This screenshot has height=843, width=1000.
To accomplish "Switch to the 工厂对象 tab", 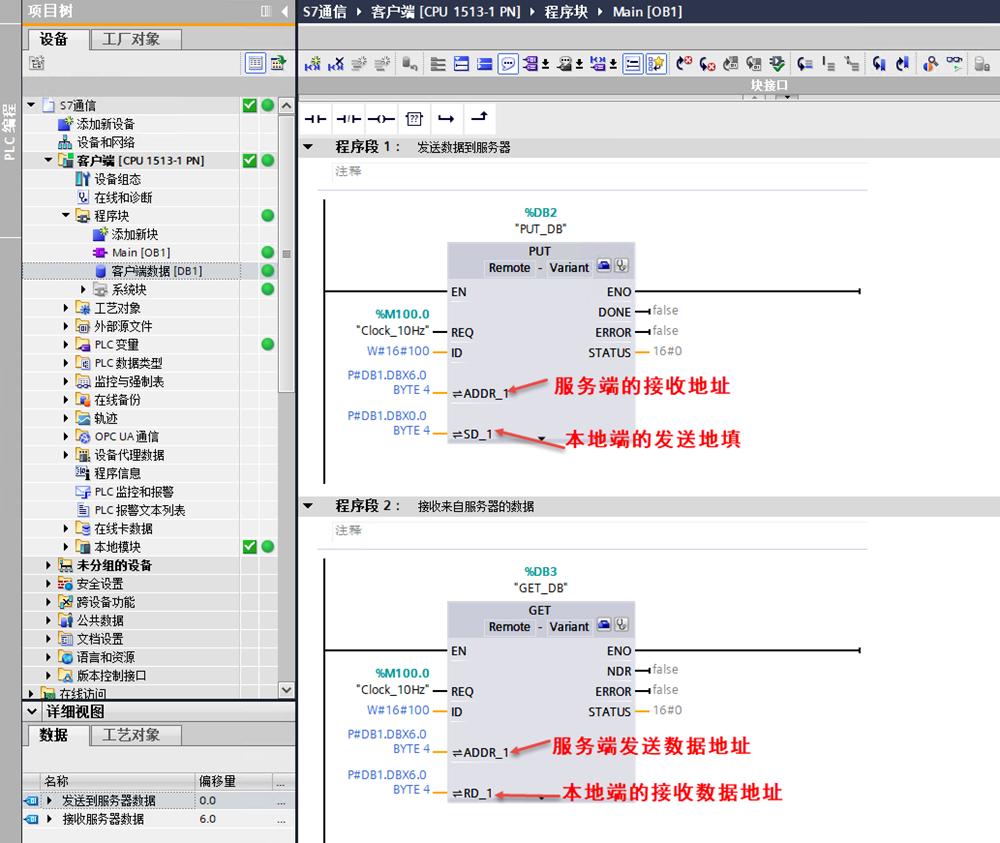I will coord(137,39).
